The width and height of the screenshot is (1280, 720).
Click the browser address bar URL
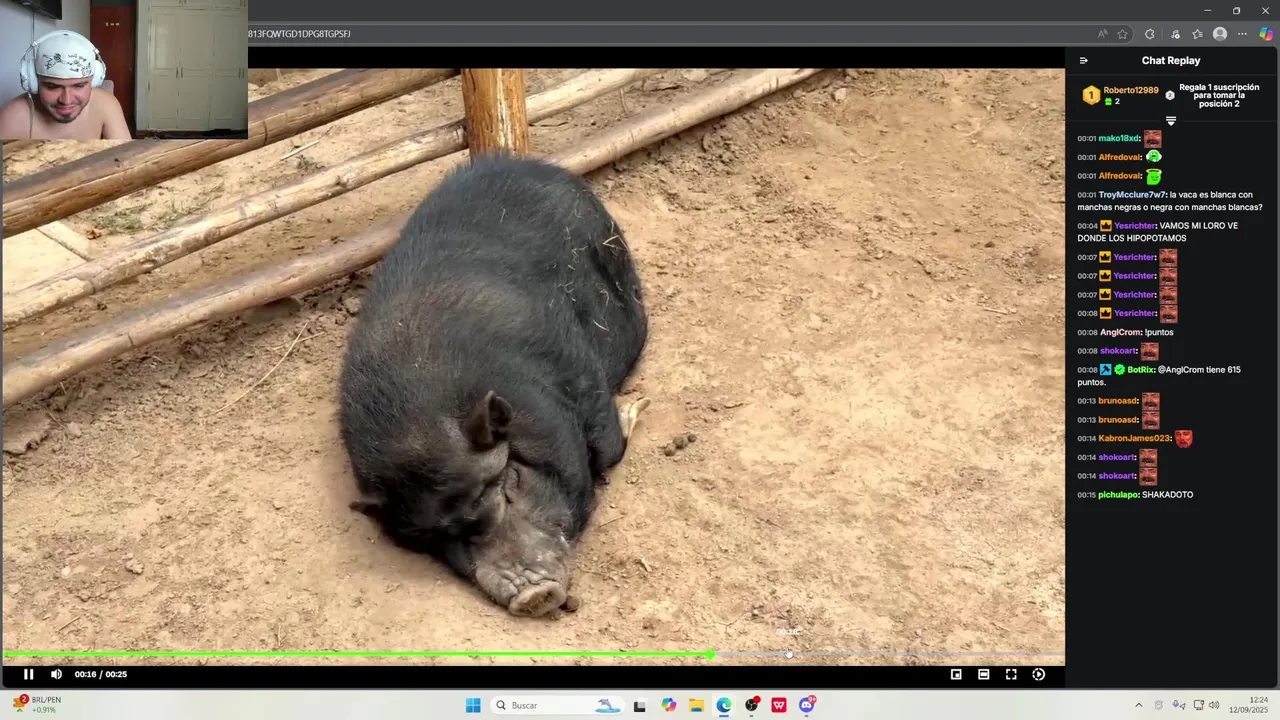[x=299, y=34]
